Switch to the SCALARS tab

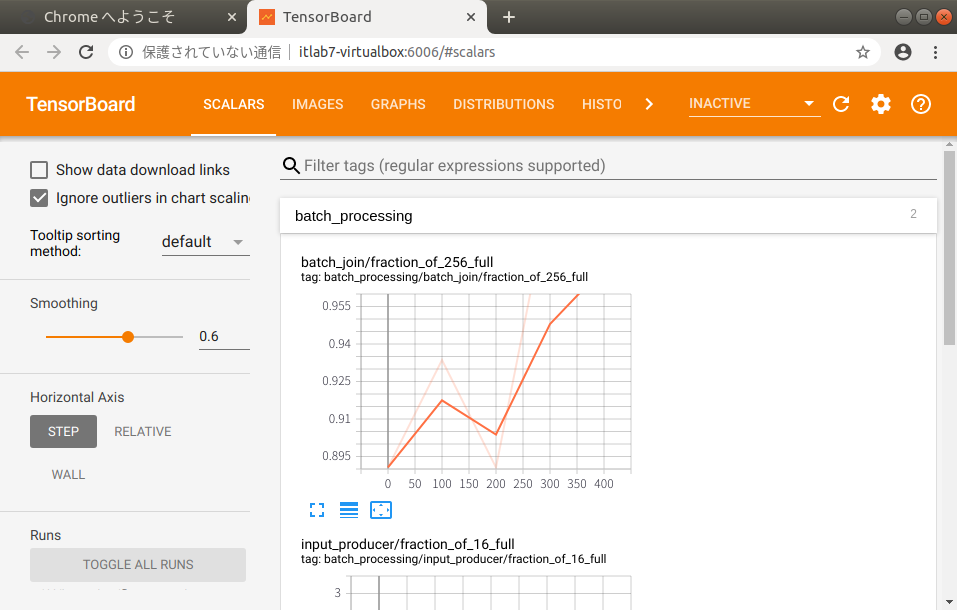tap(234, 104)
